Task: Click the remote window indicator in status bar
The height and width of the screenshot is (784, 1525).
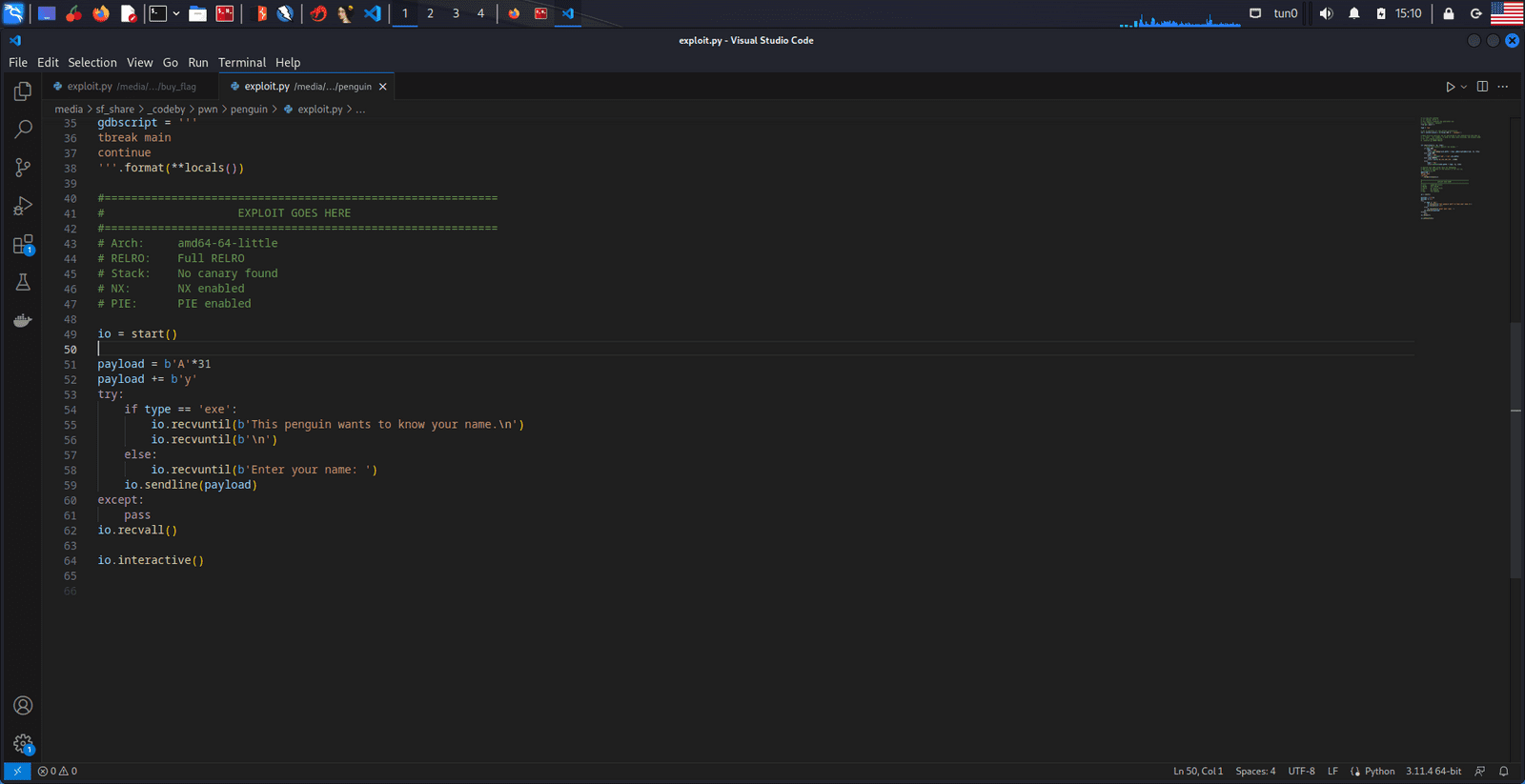Action: [x=17, y=772]
